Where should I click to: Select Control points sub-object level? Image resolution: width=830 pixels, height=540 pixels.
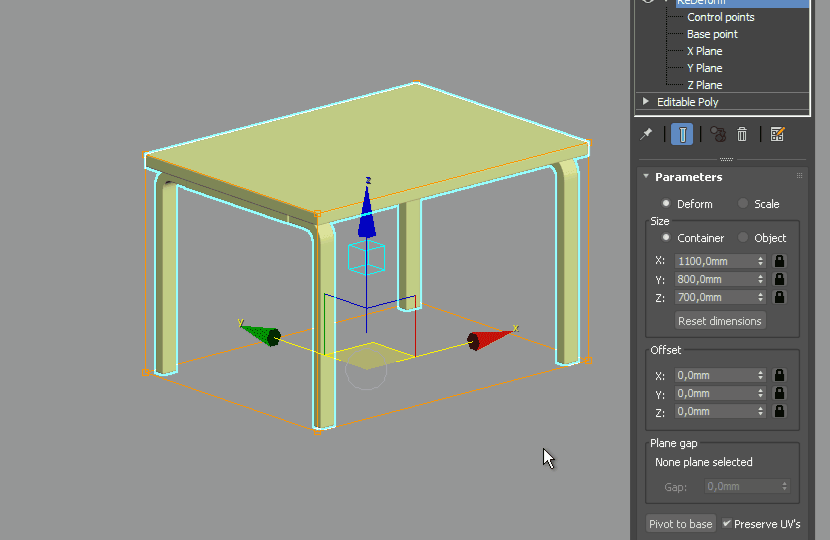[720, 17]
